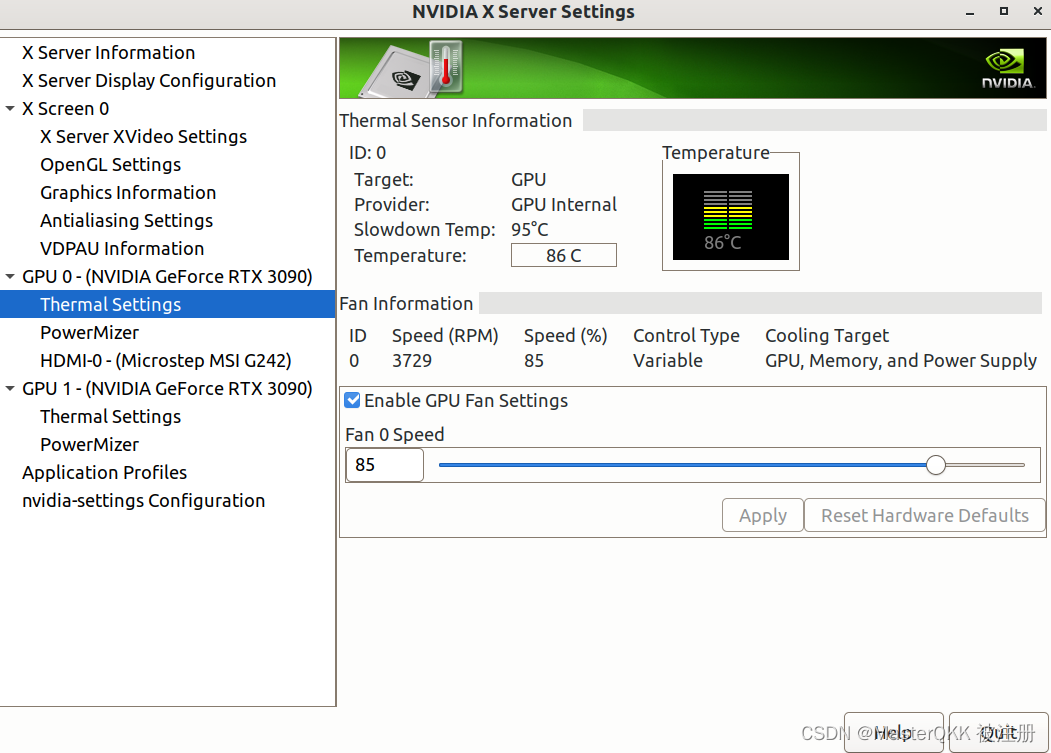Click the Speed (%) column header
The height and width of the screenshot is (753, 1051).
coord(566,335)
